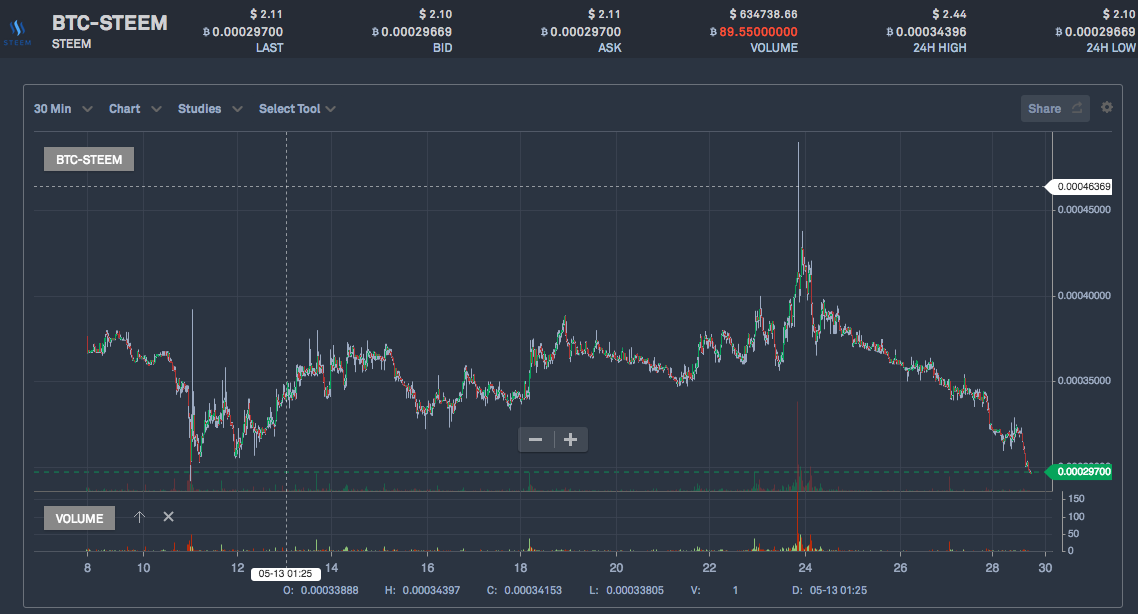The image size is (1138, 614).
Task: Click the 0.00040000 price axis label
Action: 1084,295
